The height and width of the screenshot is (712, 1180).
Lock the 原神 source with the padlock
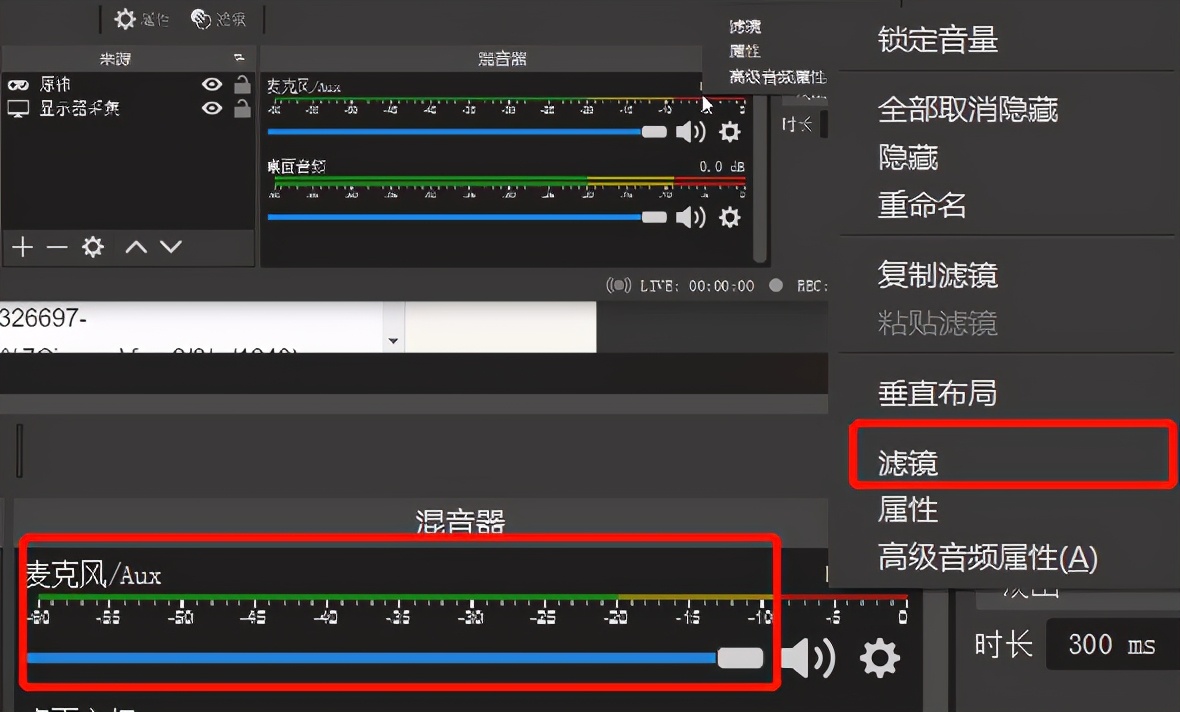click(x=240, y=84)
